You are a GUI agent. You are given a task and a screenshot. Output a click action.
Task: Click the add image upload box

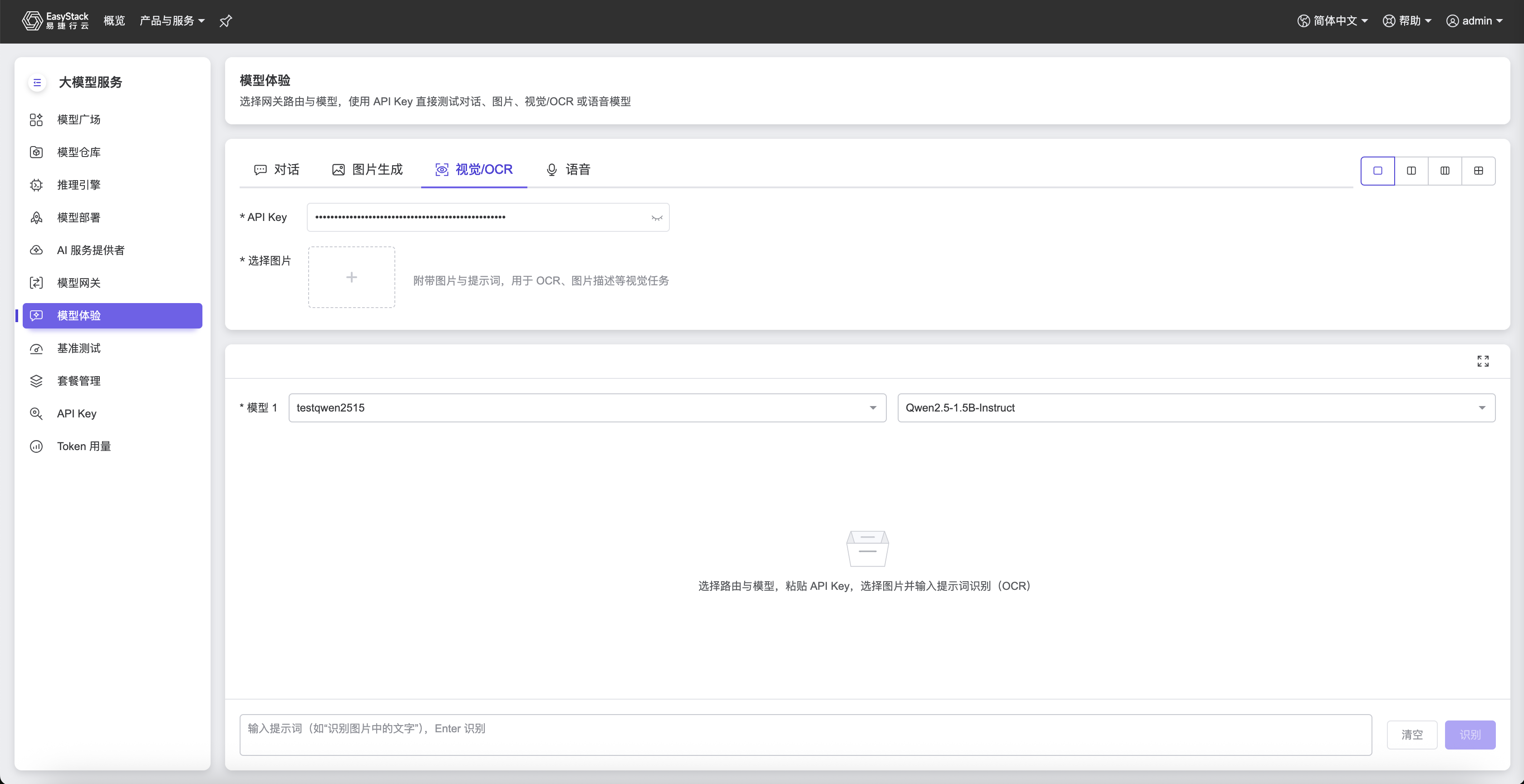tap(351, 277)
